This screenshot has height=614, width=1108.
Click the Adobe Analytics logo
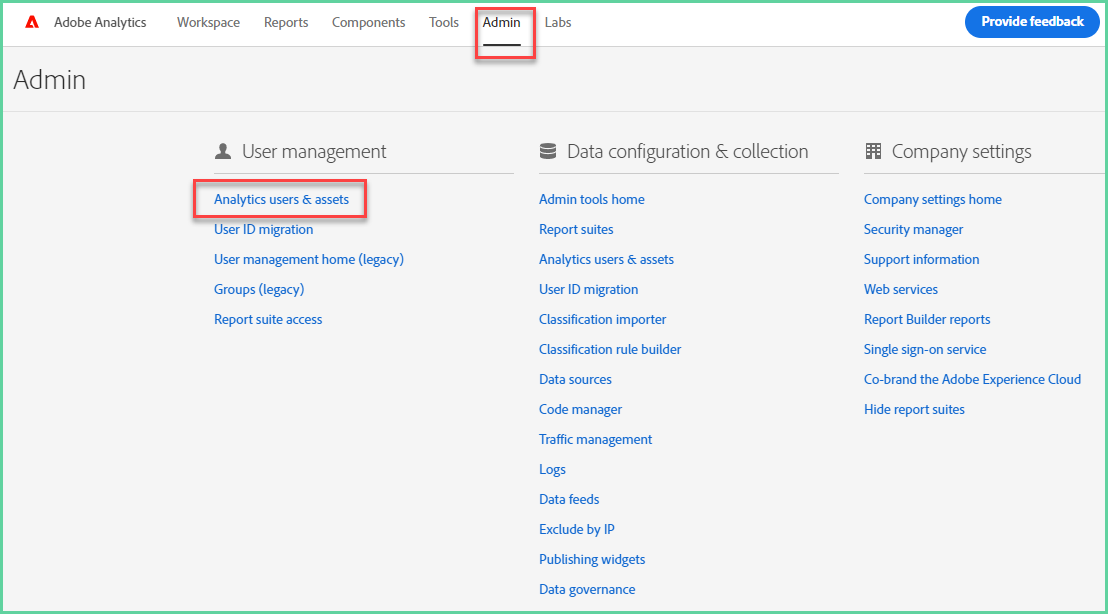click(86, 21)
